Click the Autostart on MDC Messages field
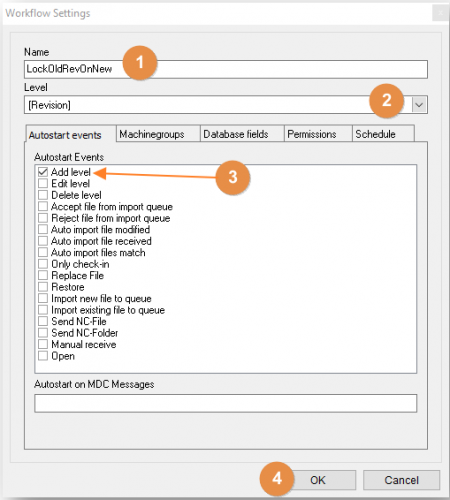 tap(226, 403)
